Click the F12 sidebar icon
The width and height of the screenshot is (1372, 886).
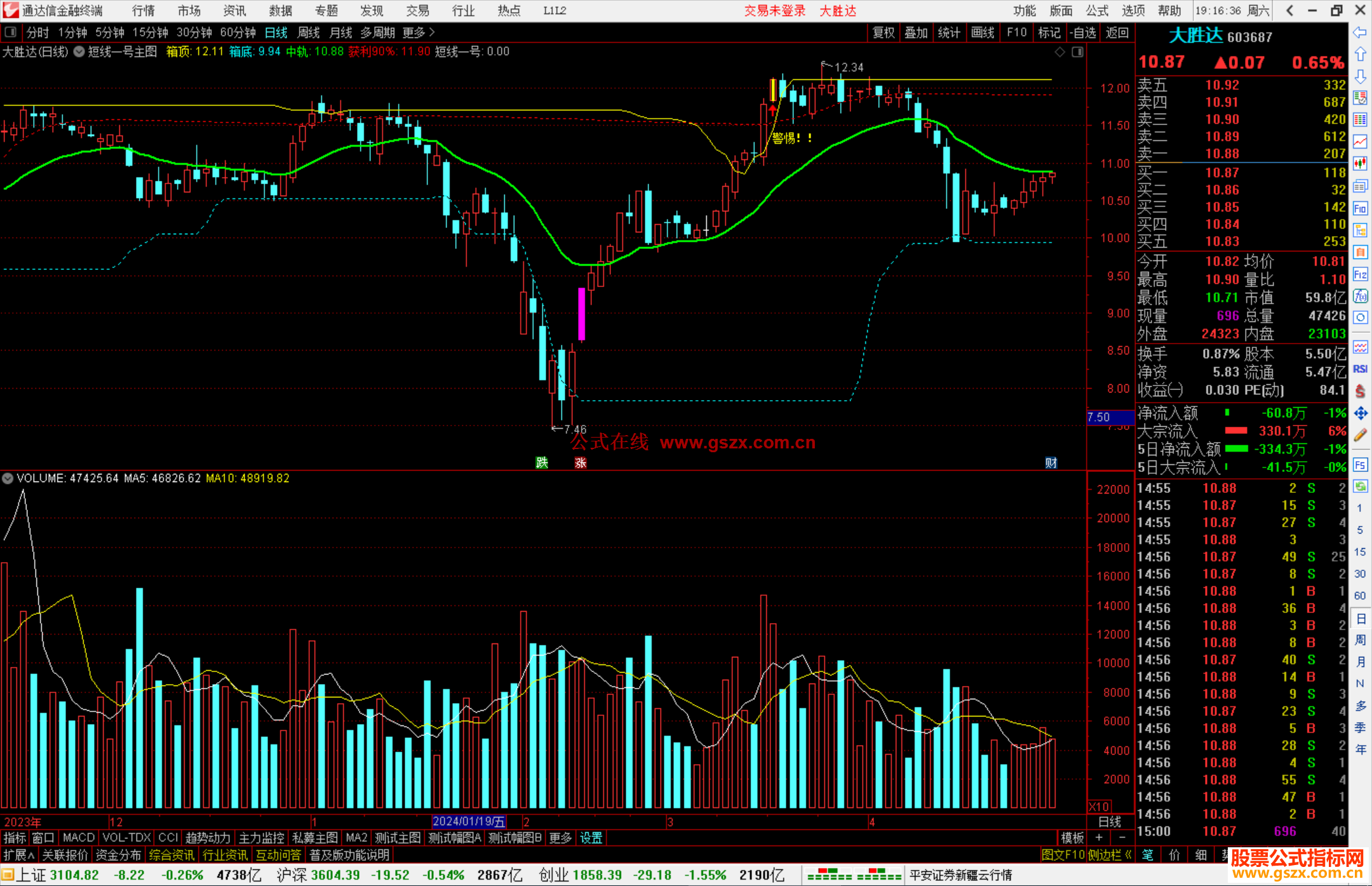[1360, 274]
